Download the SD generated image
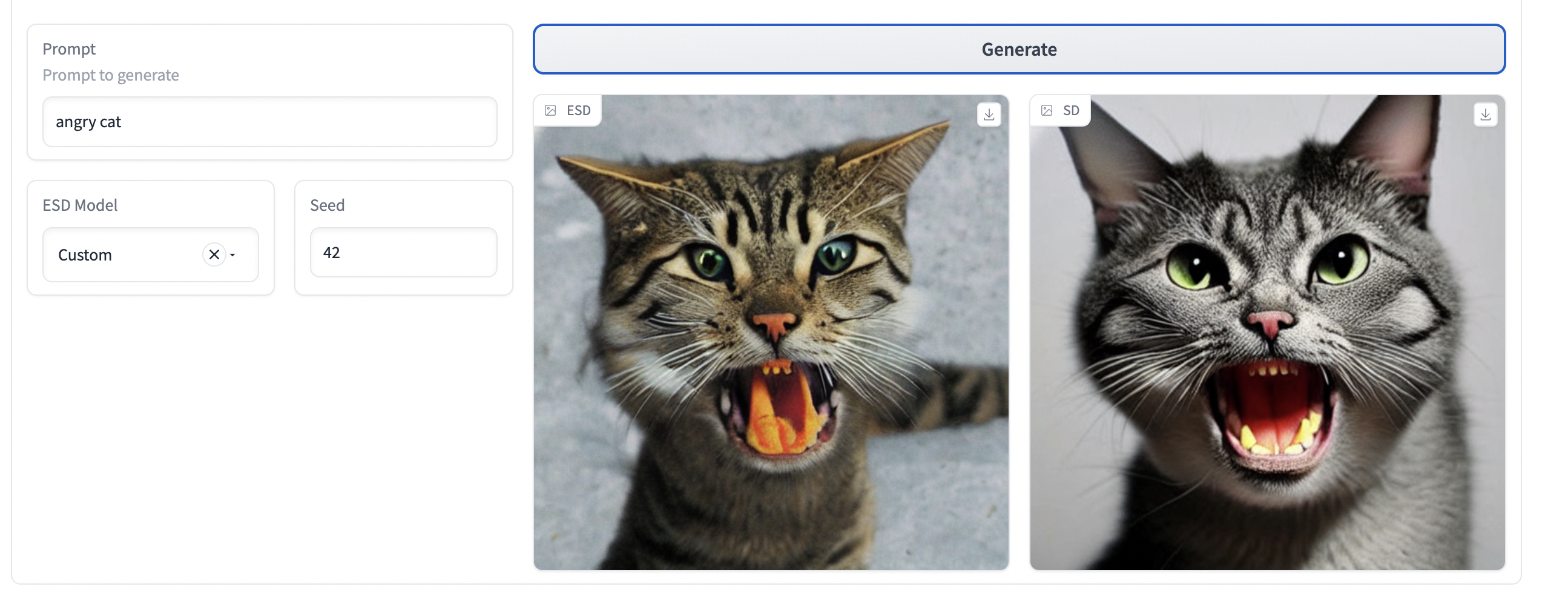 [1485, 115]
